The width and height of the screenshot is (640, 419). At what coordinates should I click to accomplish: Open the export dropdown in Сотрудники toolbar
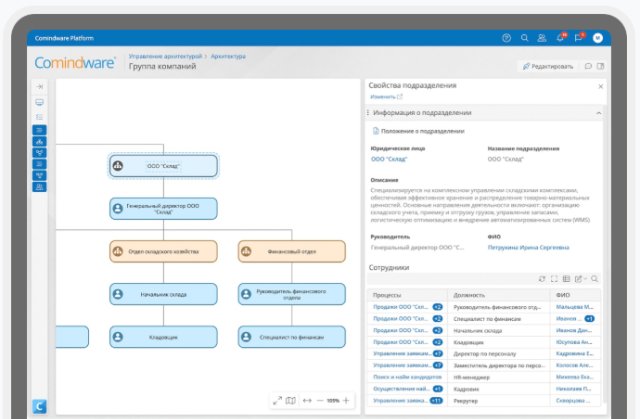580,279
